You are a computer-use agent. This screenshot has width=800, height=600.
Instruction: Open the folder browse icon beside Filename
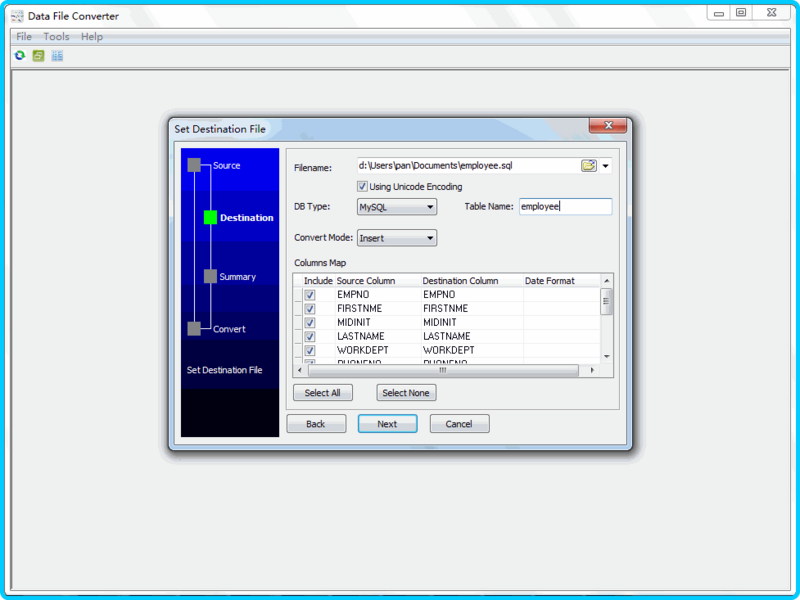pos(588,166)
